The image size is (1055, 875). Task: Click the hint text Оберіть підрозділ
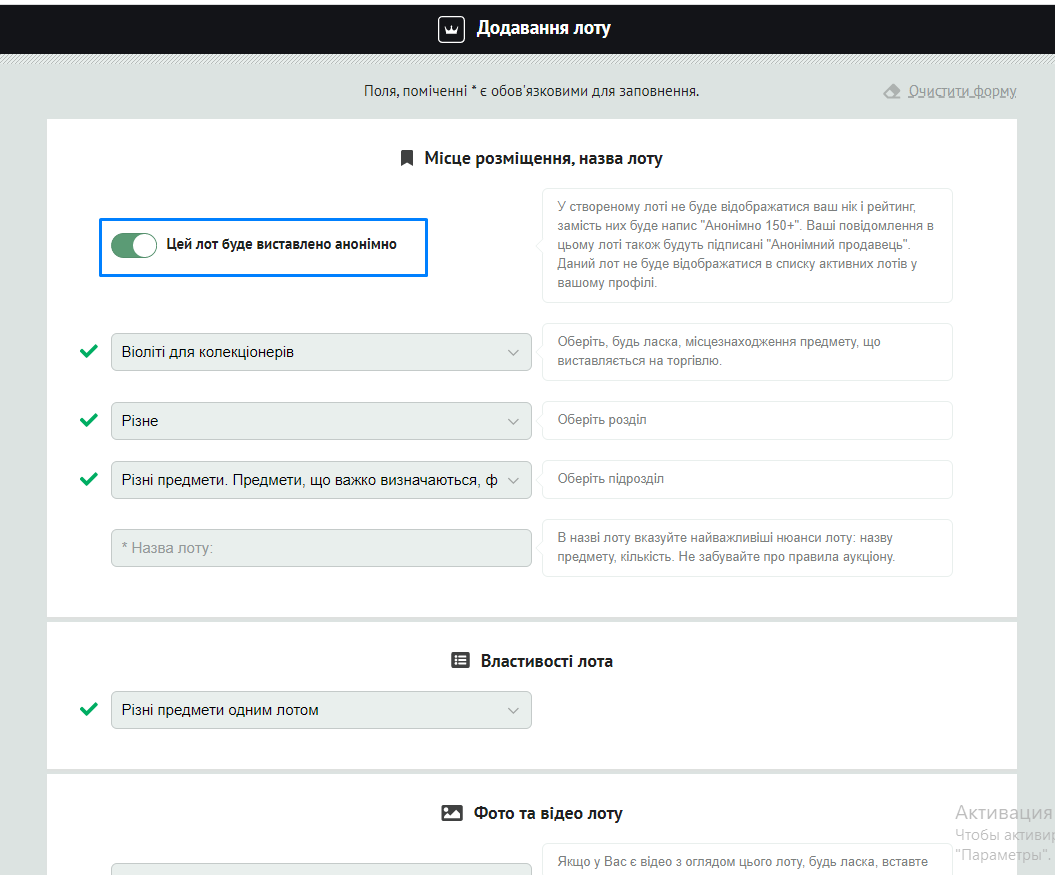point(610,479)
